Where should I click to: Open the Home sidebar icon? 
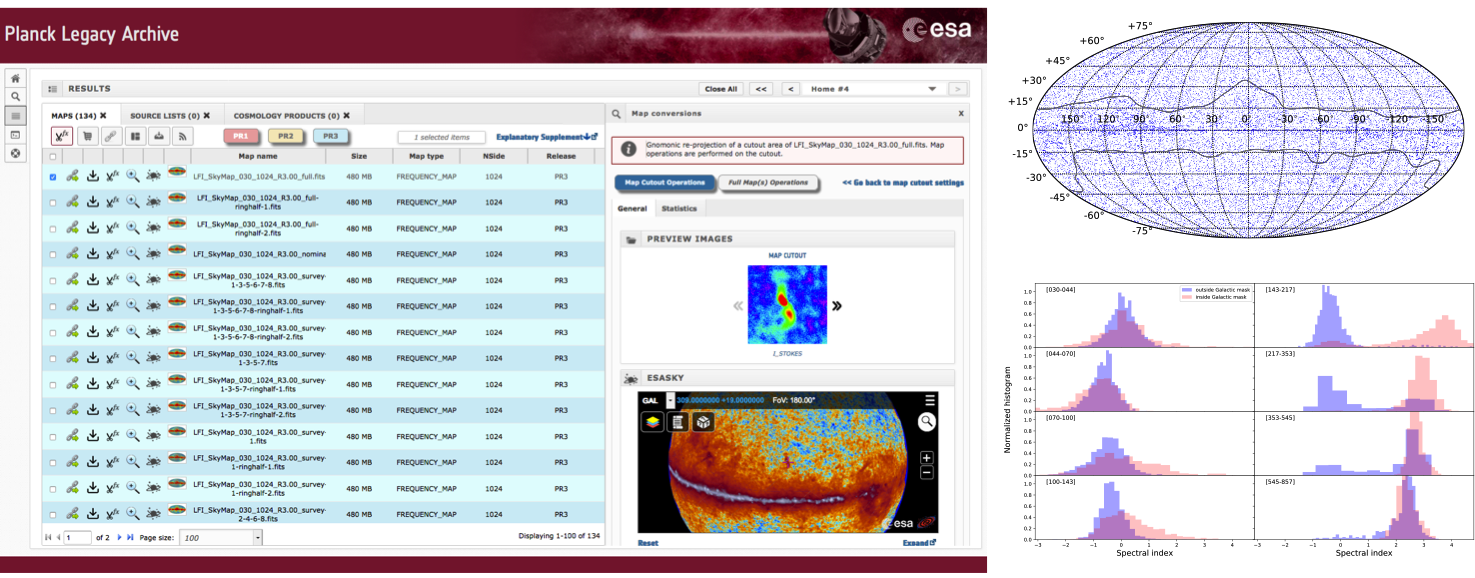pyautogui.click(x=15, y=78)
